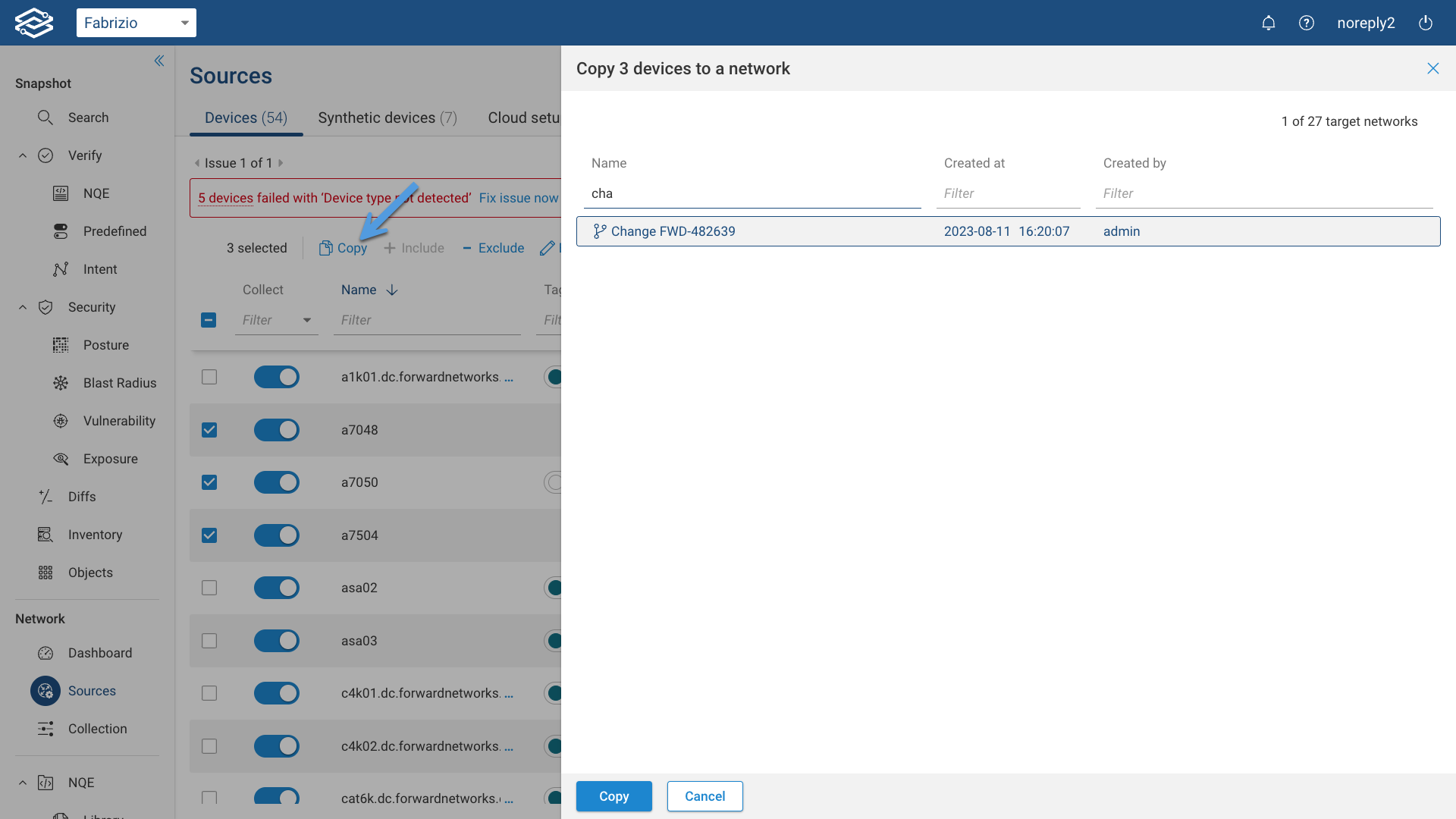Image resolution: width=1456 pixels, height=819 pixels.
Task: Open the help question mark icon
Action: [1306, 23]
